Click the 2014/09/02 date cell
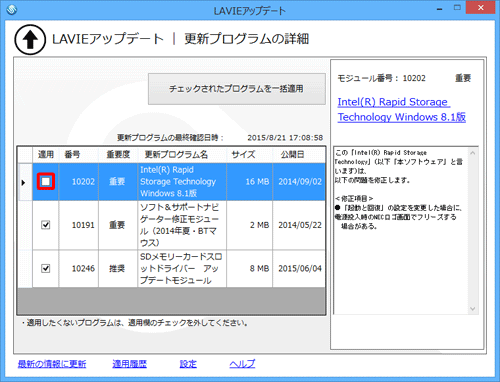This screenshot has height=382, width=500. pos(299,182)
